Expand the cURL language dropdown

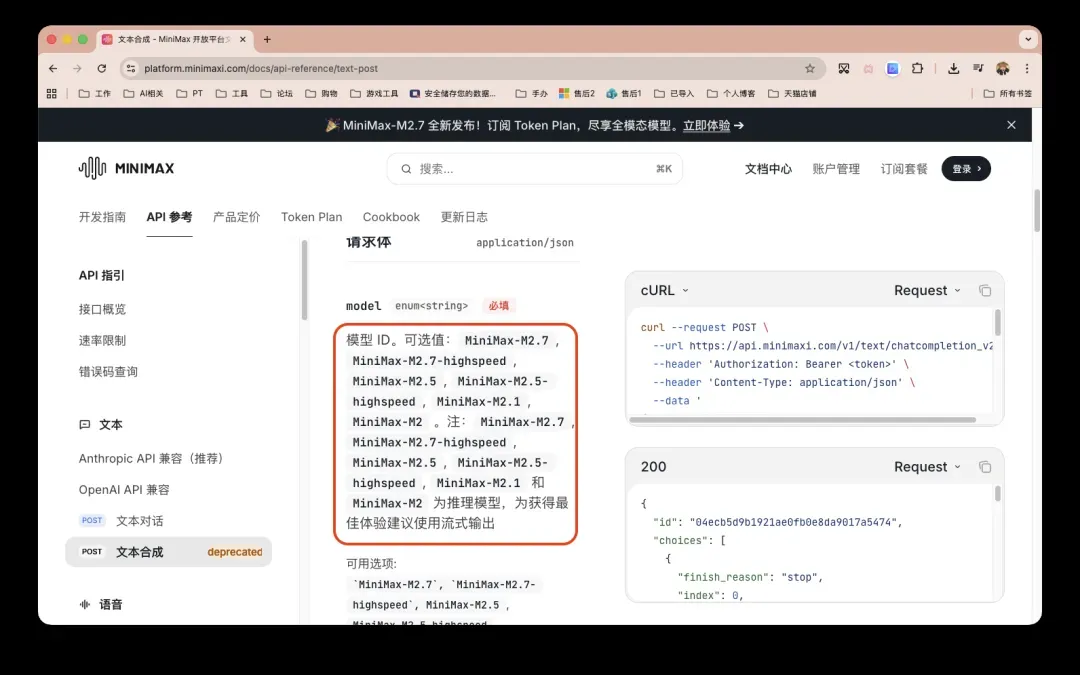coord(665,291)
